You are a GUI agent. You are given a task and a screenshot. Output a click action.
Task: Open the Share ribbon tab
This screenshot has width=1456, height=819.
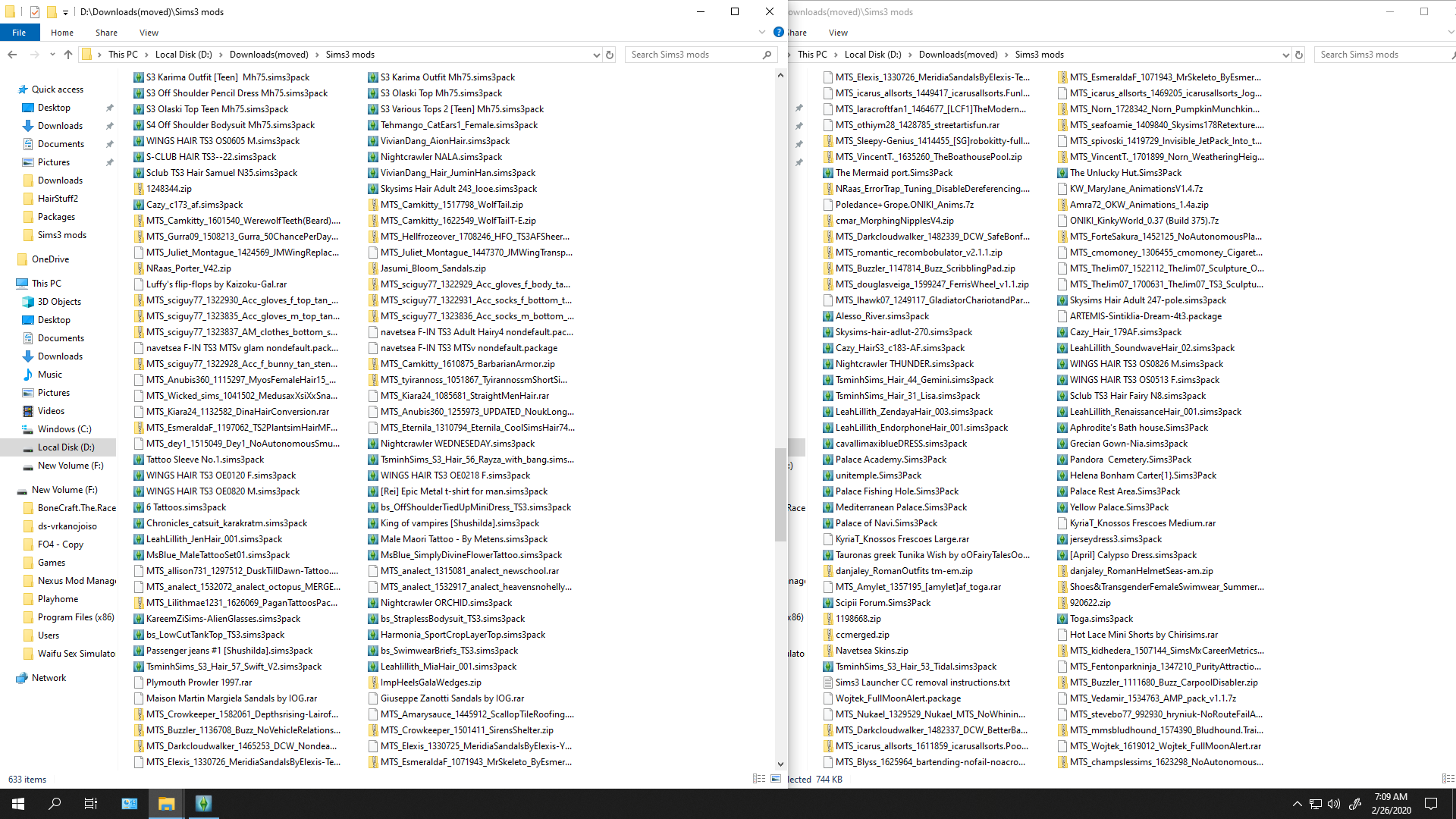pyautogui.click(x=106, y=33)
